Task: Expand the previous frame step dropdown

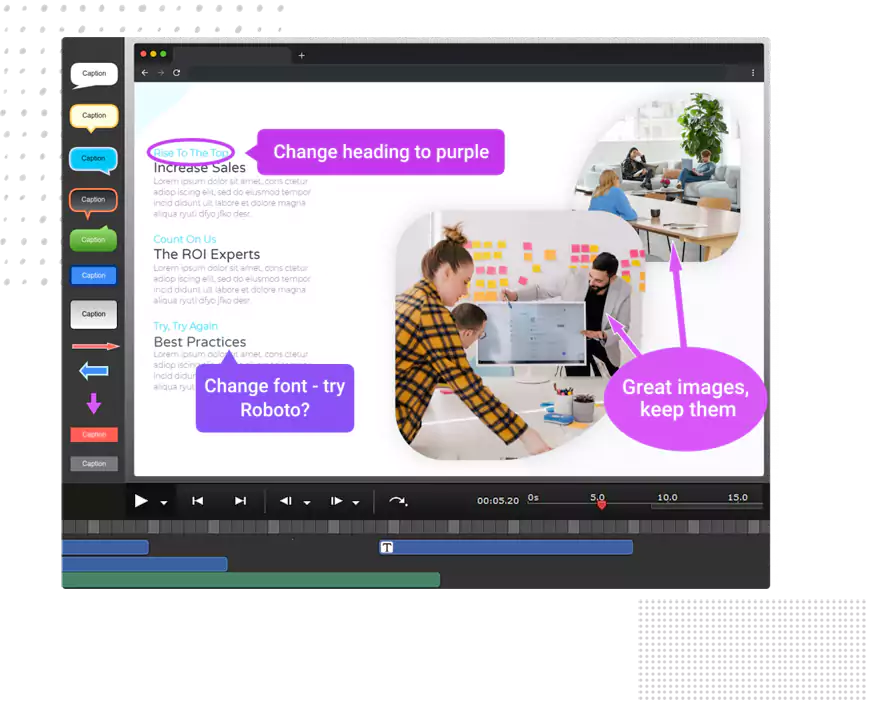Action: pos(307,503)
